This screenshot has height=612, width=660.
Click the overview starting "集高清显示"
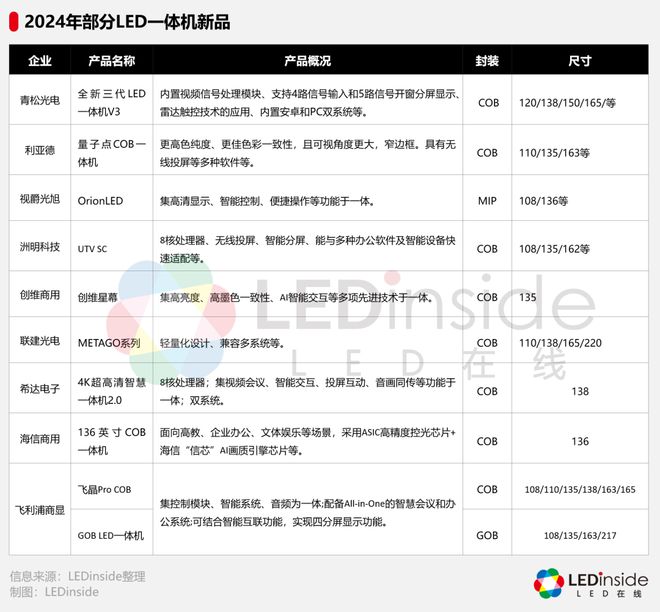pyautogui.click(x=267, y=201)
